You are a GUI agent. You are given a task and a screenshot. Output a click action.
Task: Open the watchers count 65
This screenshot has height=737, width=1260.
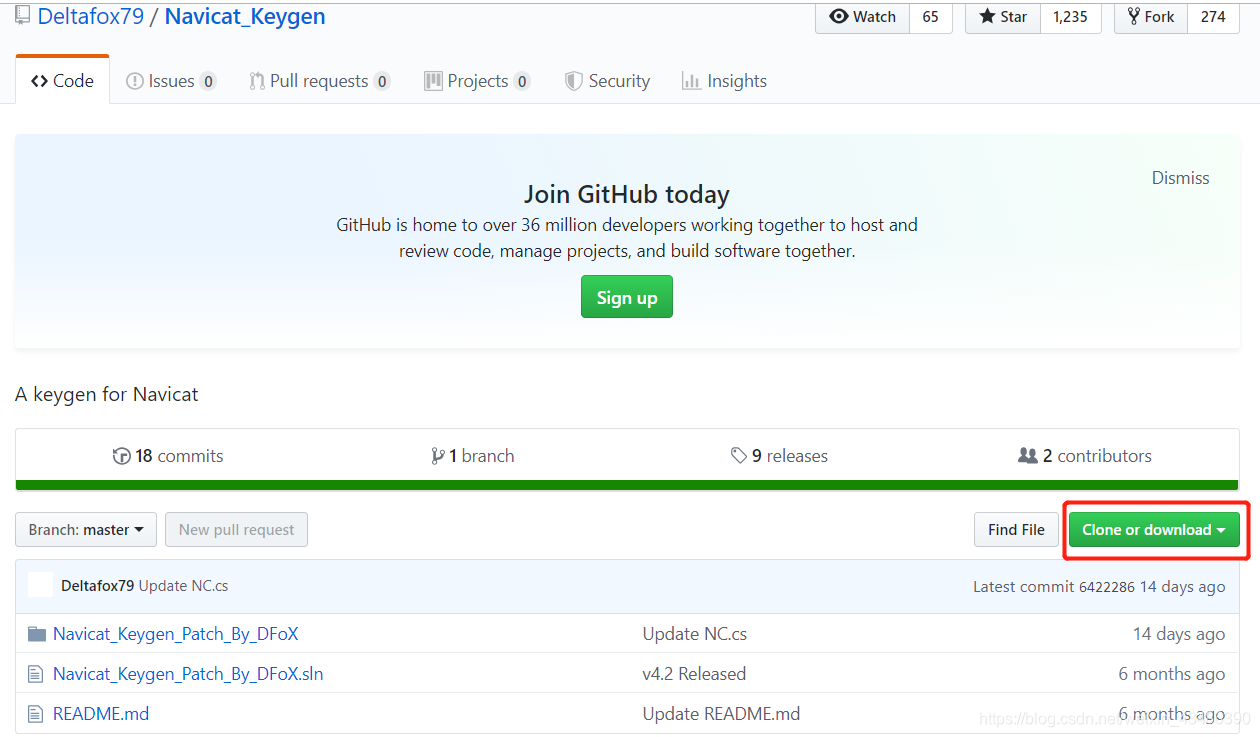point(930,17)
